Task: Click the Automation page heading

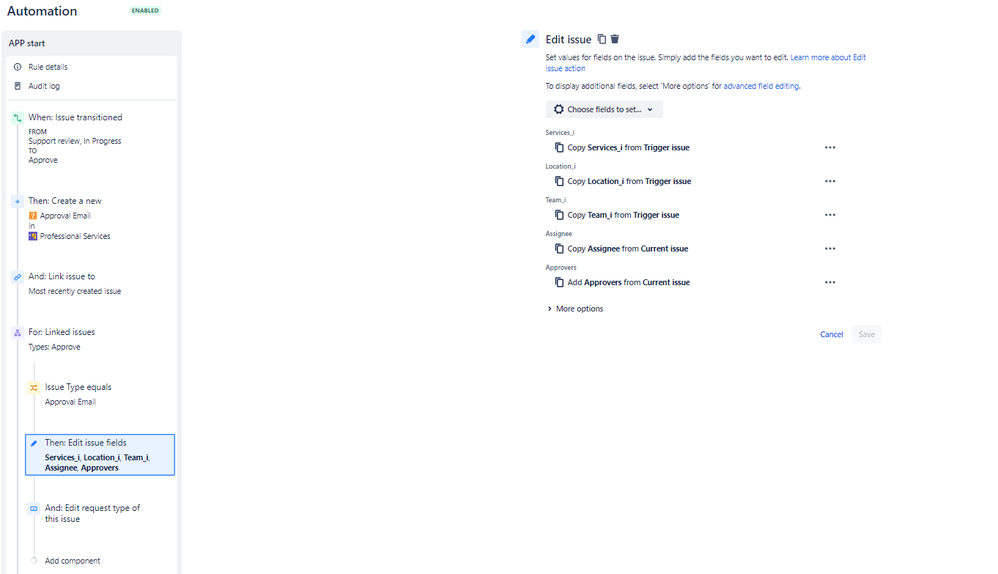Action: [42, 11]
